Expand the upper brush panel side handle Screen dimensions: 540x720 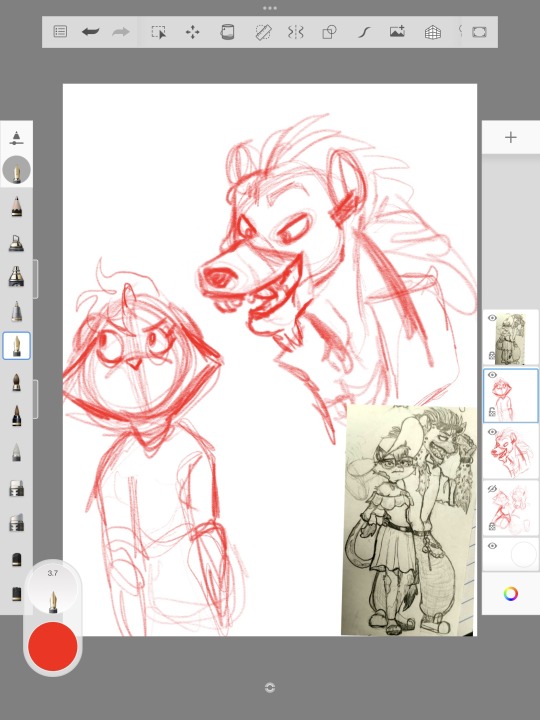[35, 279]
